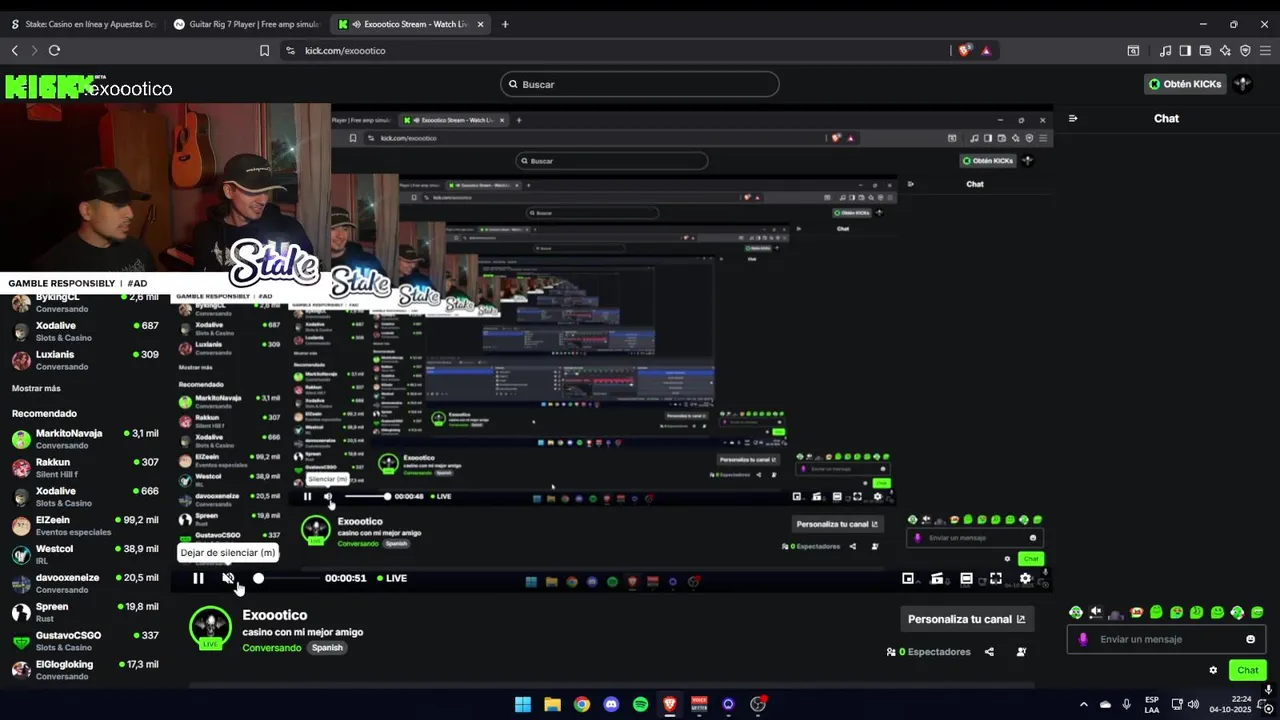Switch to the Stake Casino browser tab
Image resolution: width=1280 pixels, height=720 pixels.
[x=82, y=24]
